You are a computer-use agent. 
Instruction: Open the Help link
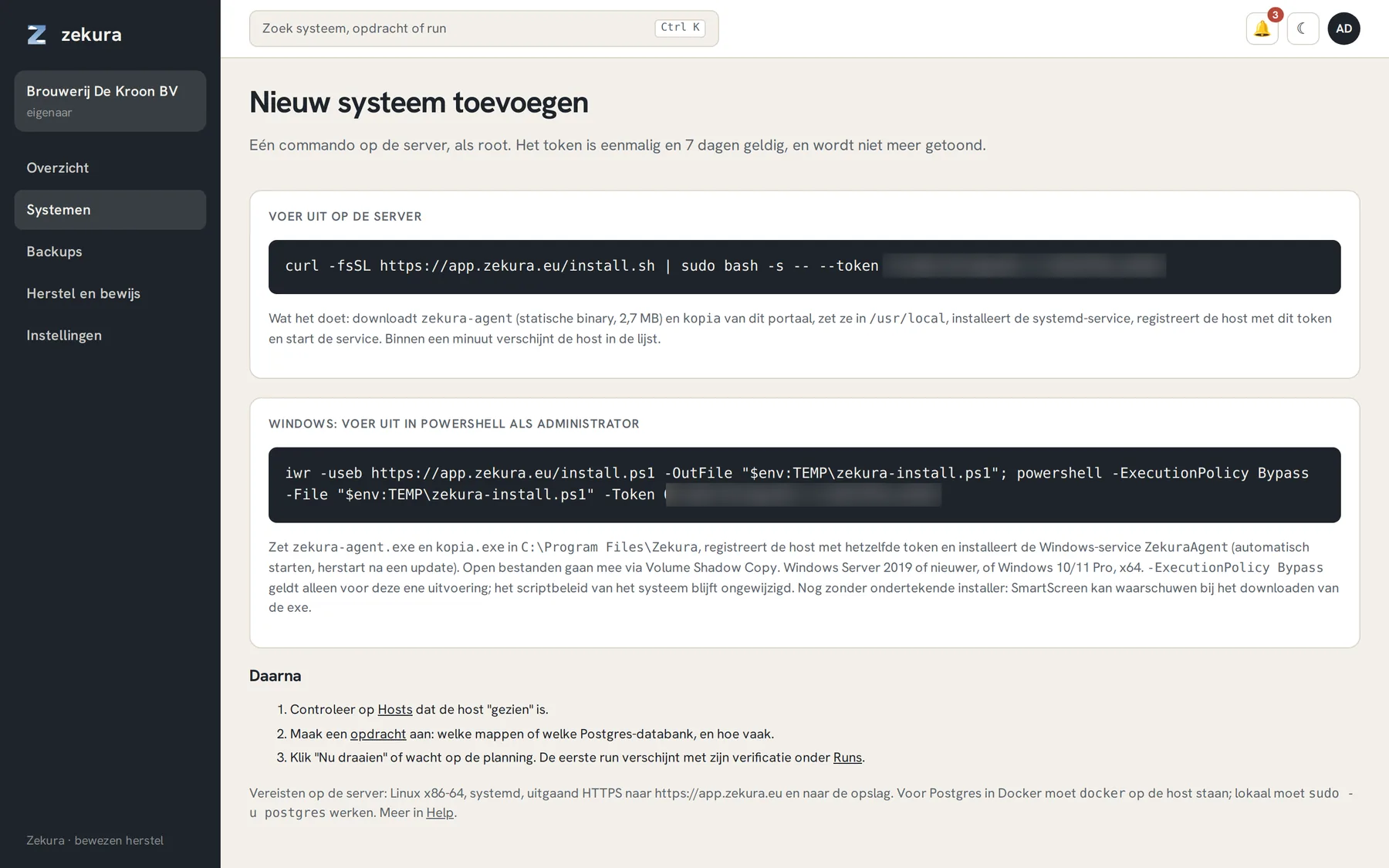(440, 812)
